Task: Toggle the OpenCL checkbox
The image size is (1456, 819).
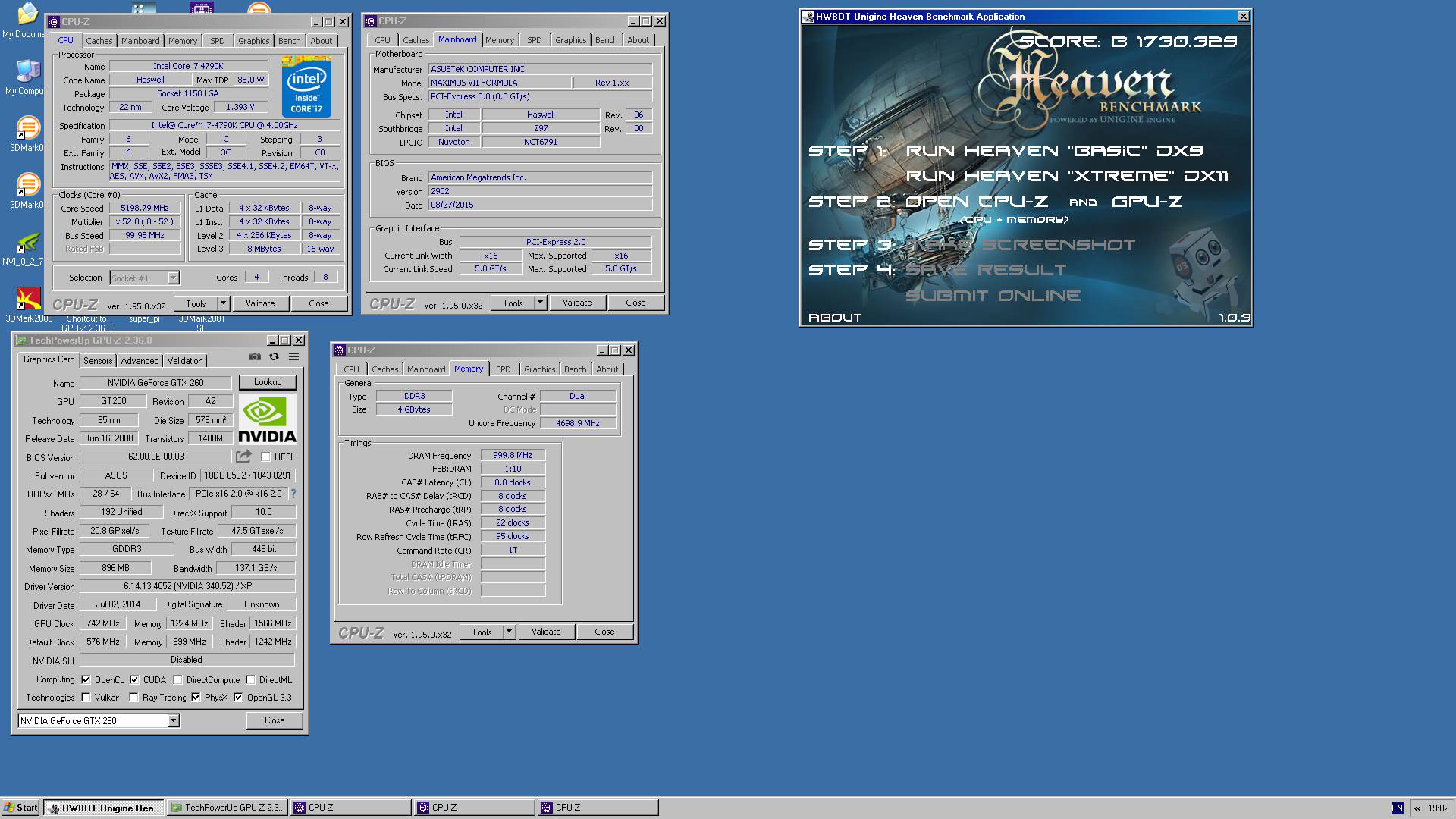Action: pos(86,680)
